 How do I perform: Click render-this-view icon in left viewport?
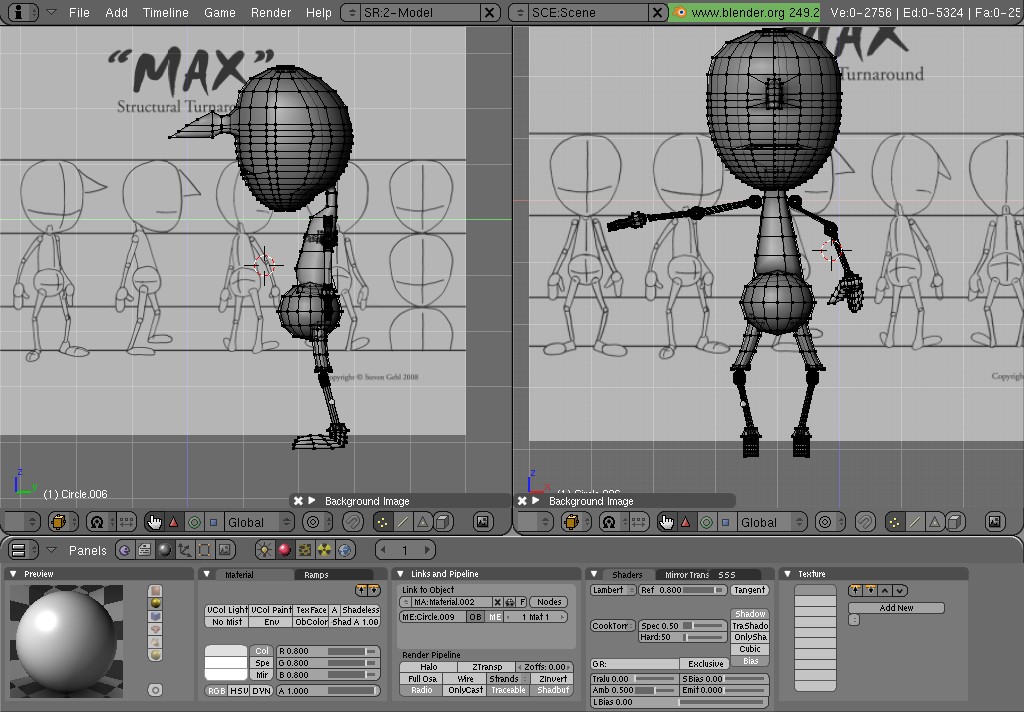click(483, 522)
